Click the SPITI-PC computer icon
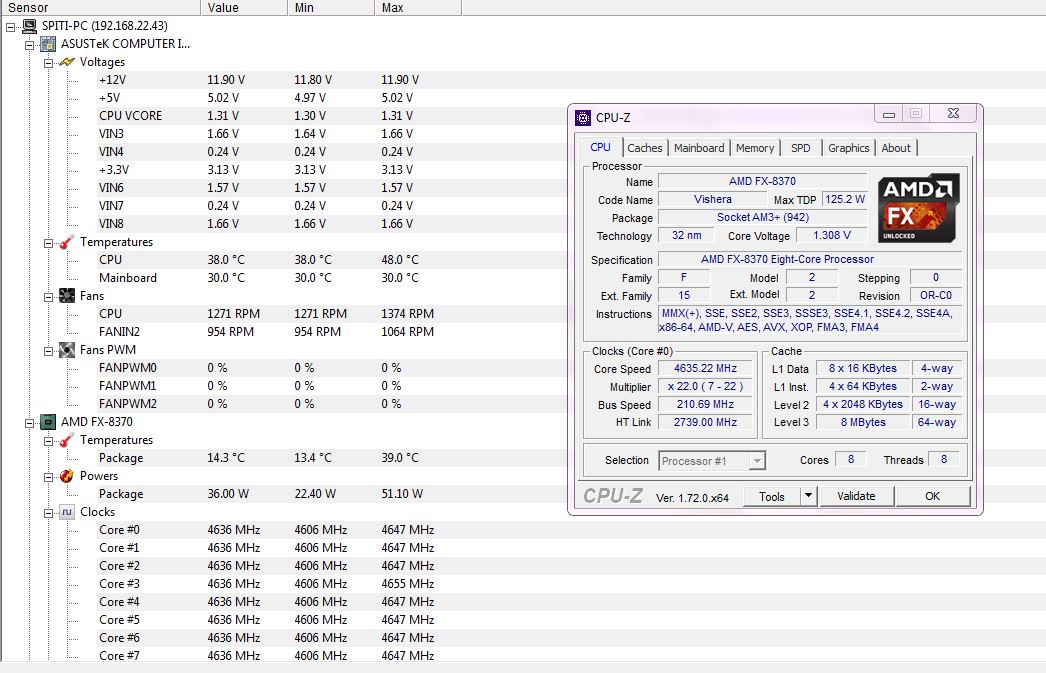The height and width of the screenshot is (673, 1046). (x=29, y=26)
